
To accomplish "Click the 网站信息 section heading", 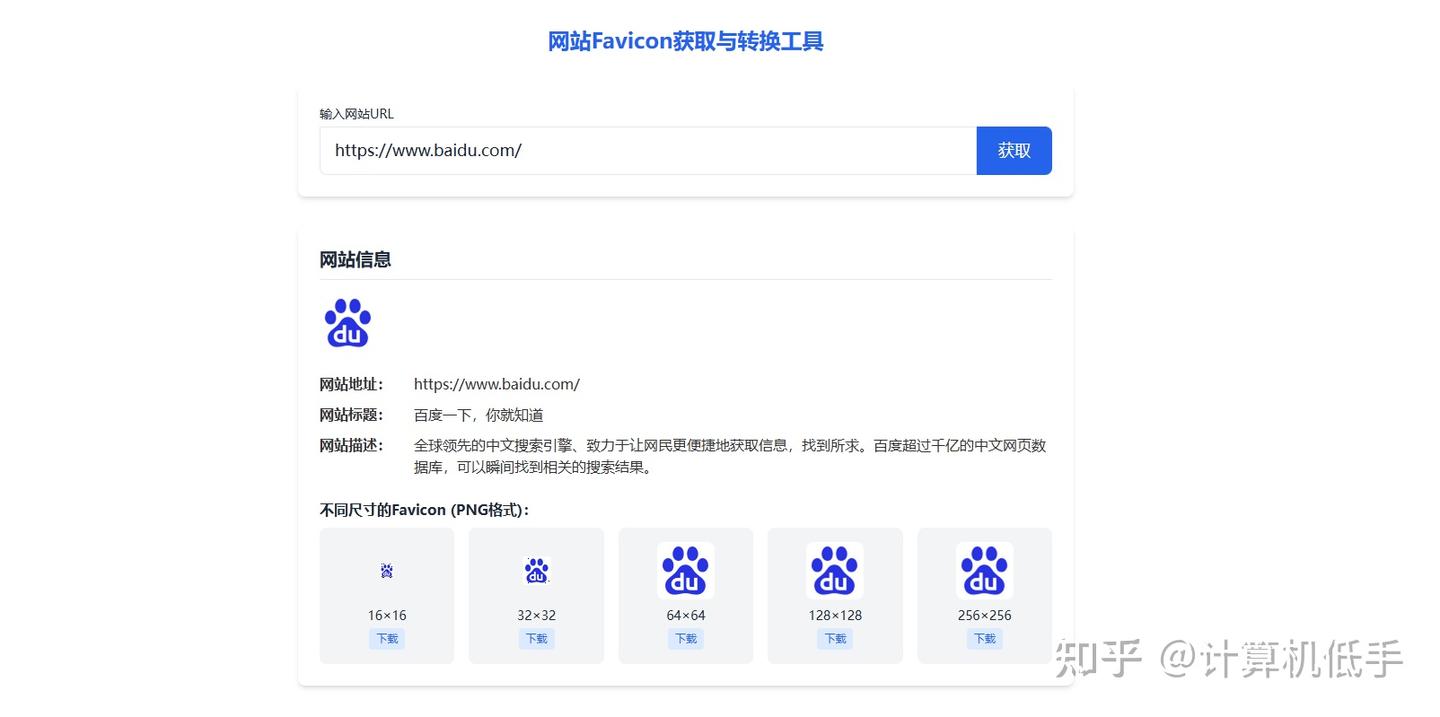I will point(355,259).
